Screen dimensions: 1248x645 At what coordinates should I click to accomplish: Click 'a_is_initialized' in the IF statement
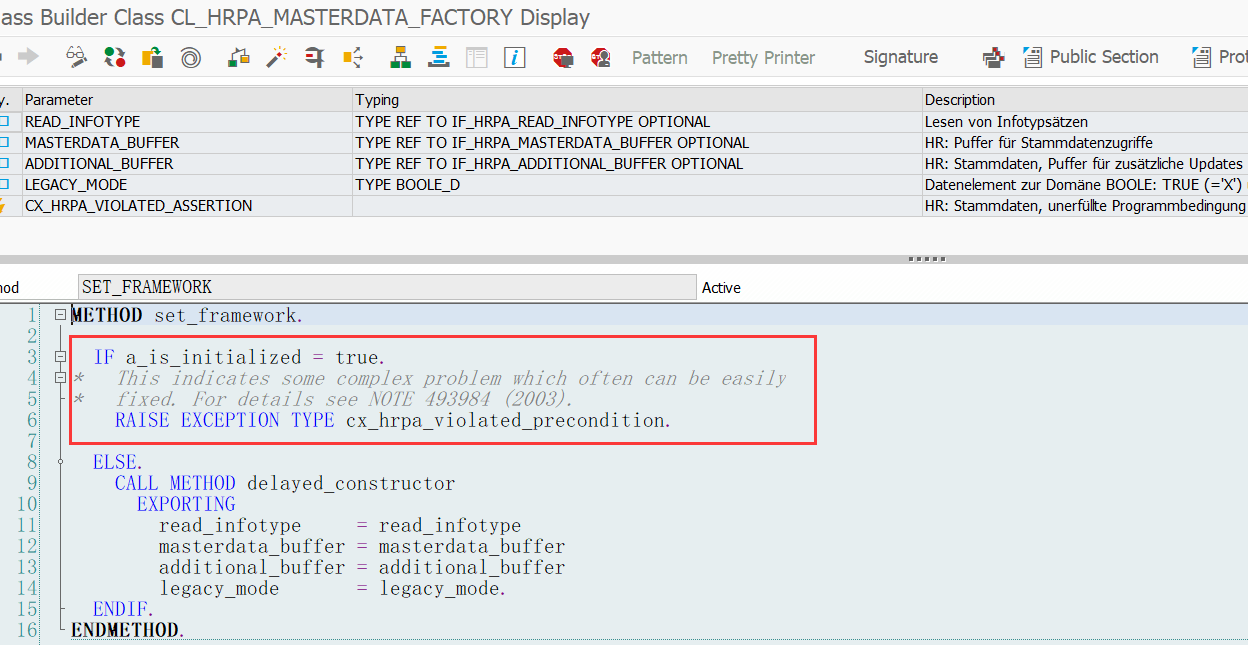[x=213, y=357]
